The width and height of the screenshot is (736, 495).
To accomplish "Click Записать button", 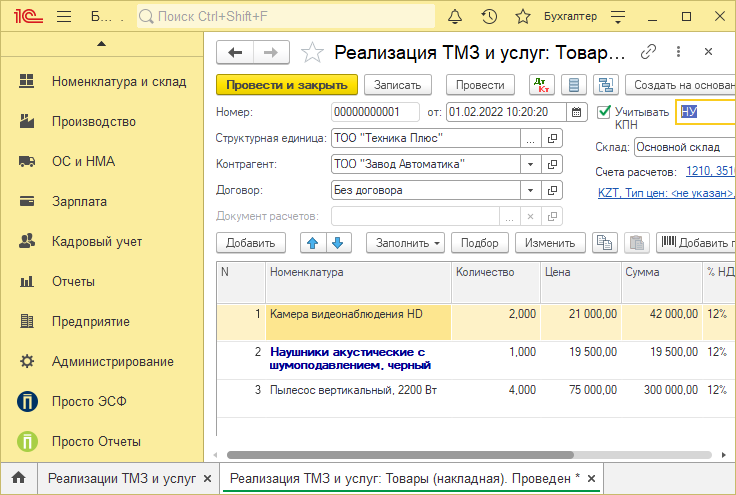I will pyautogui.click(x=398, y=85).
